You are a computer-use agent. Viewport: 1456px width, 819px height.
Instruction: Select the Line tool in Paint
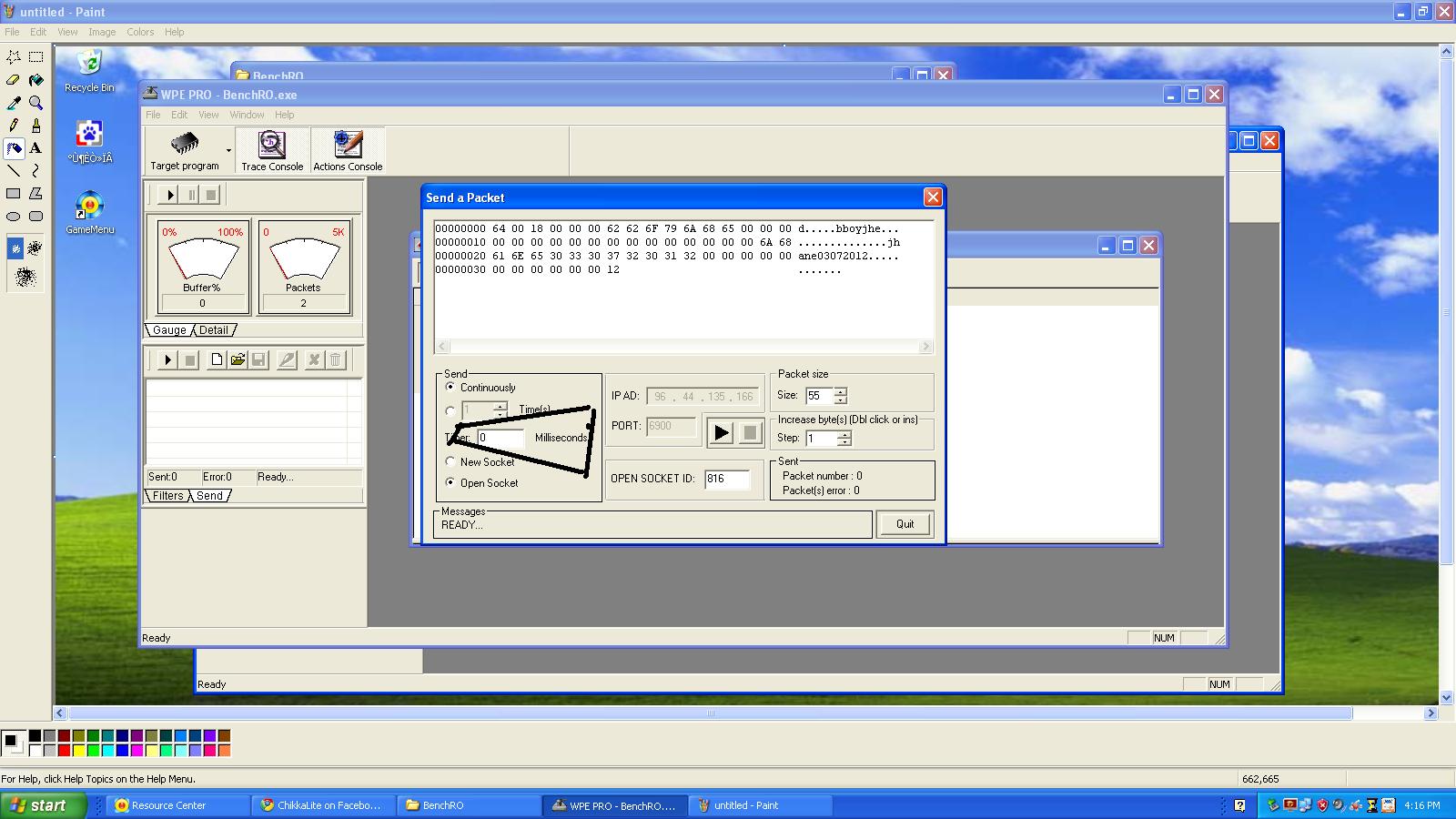click(14, 171)
